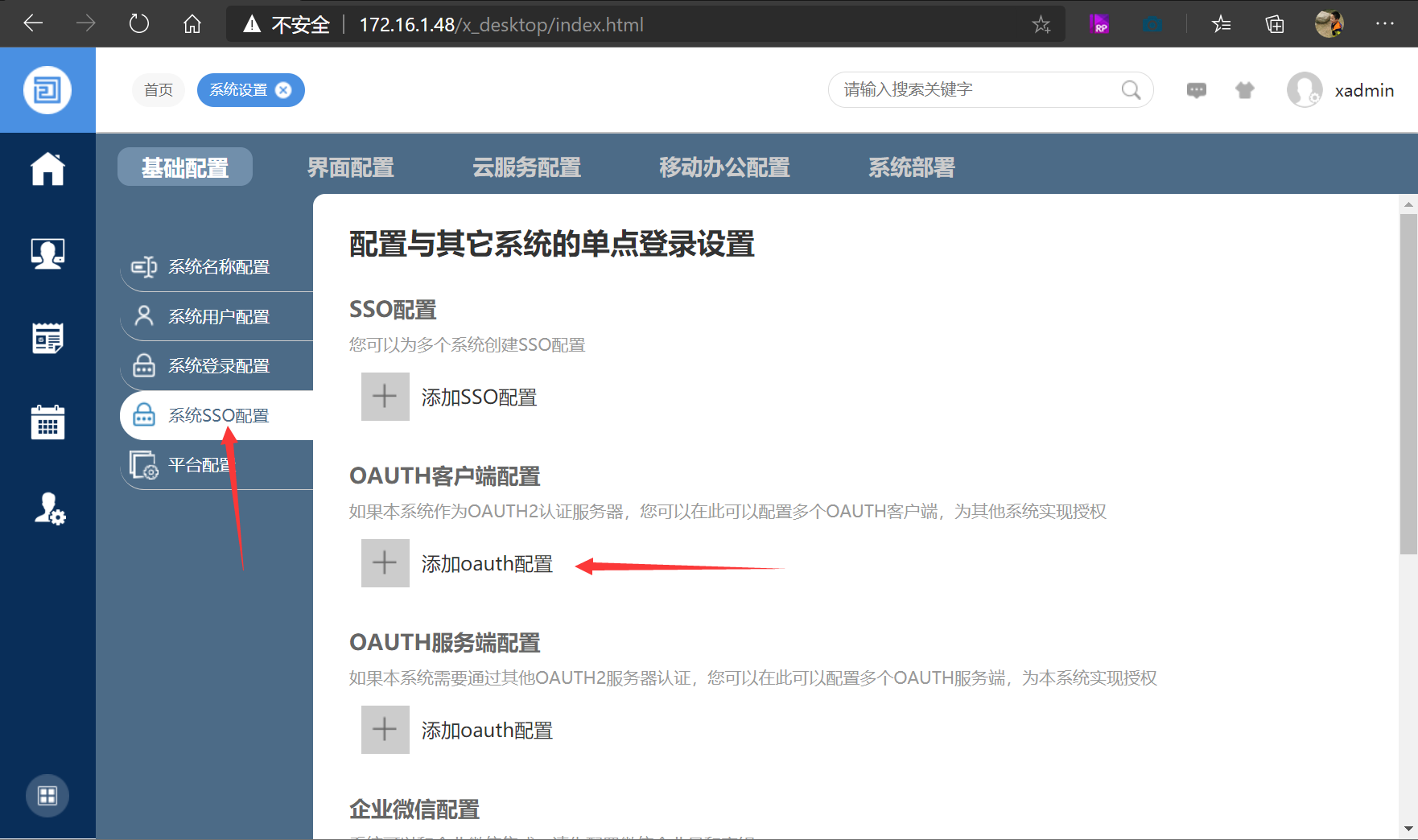Screen dimensions: 1418x840
Task: Open the user presentation icon in sidebar
Action: click(x=47, y=254)
